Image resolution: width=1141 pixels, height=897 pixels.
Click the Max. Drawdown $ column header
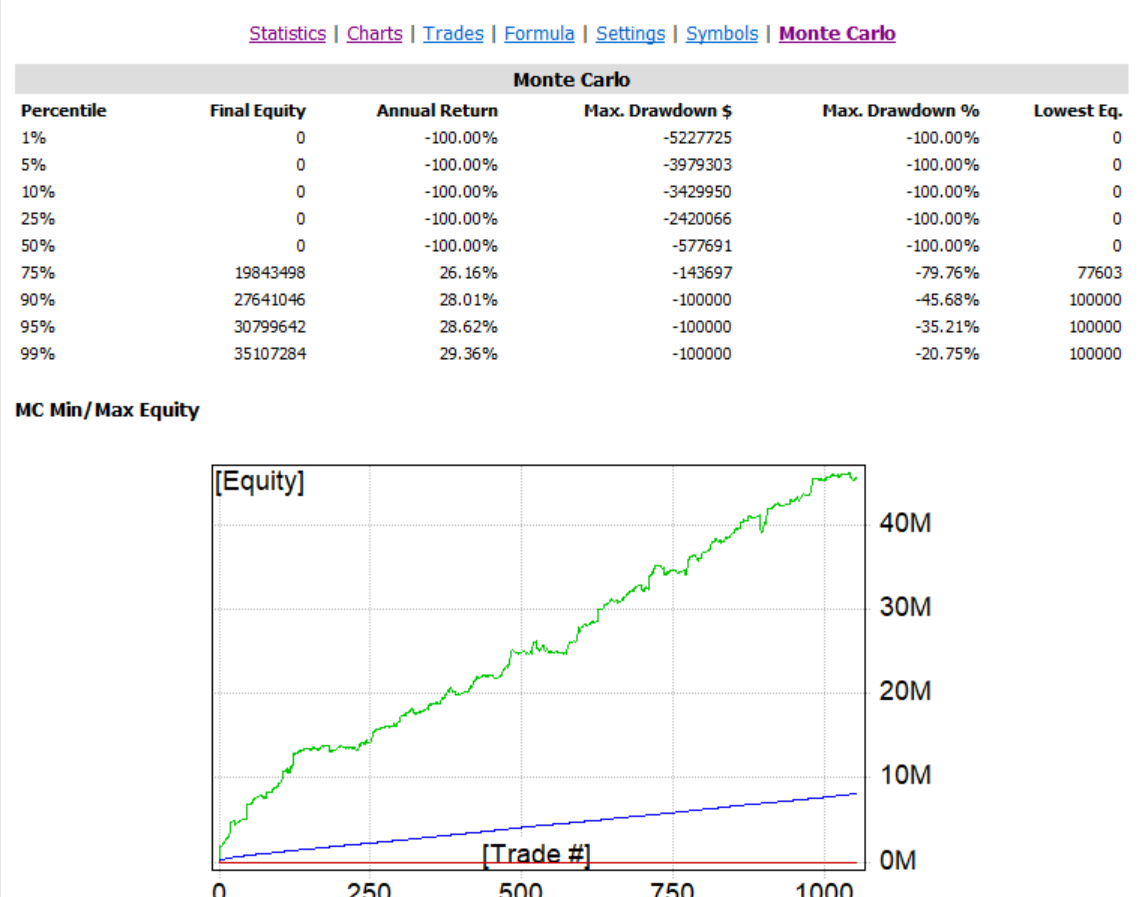[x=657, y=111]
